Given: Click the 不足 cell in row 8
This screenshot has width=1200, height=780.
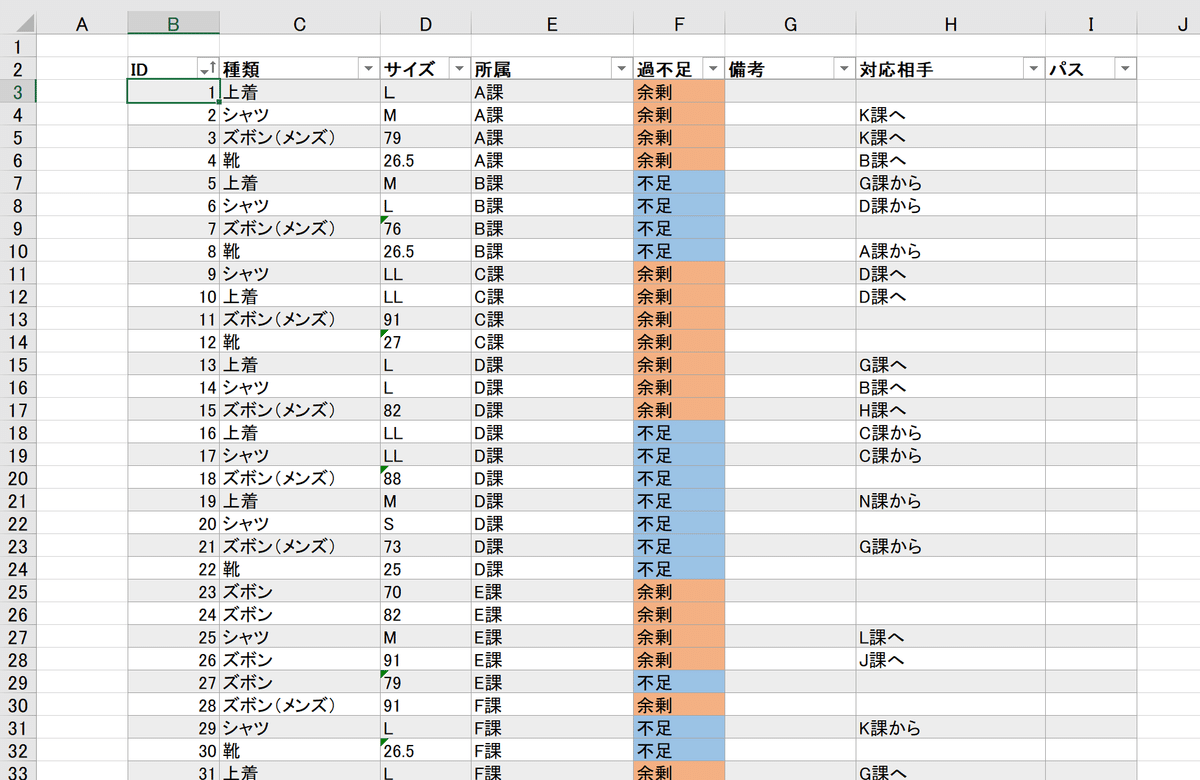Looking at the screenshot, I should point(680,206).
